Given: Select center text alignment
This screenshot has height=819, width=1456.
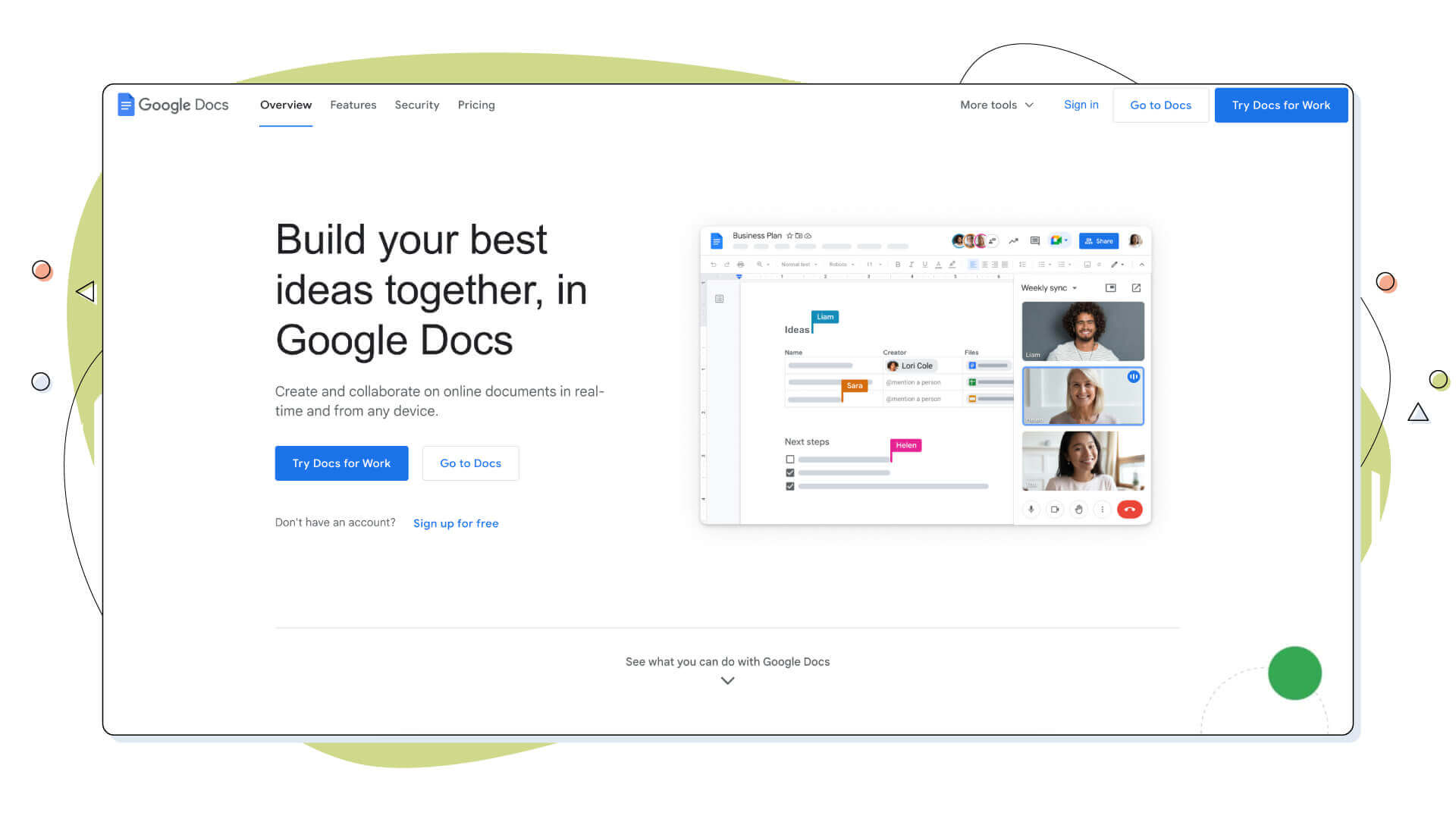Looking at the screenshot, I should [x=985, y=265].
